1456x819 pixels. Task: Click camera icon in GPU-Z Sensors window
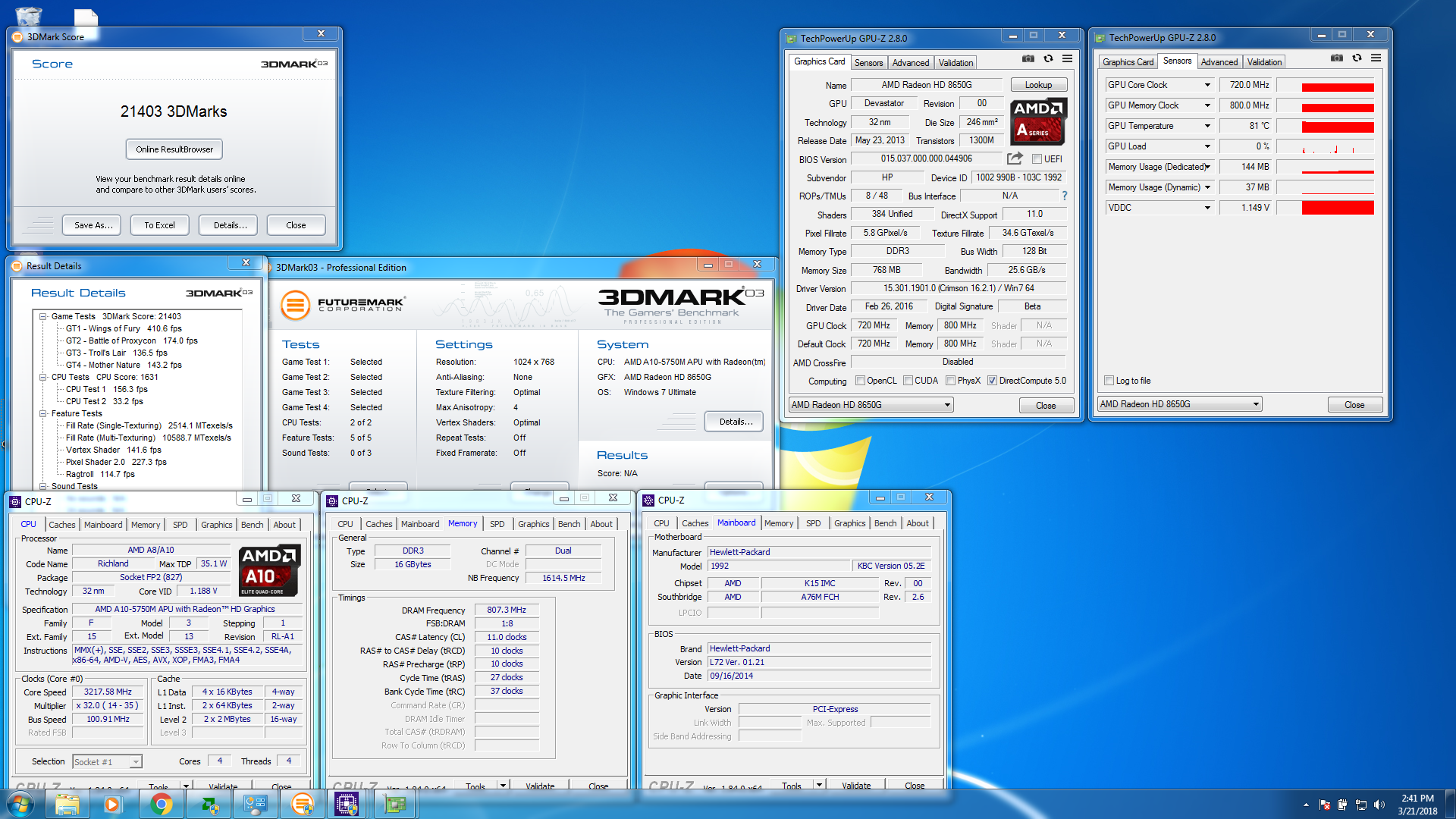[1336, 58]
